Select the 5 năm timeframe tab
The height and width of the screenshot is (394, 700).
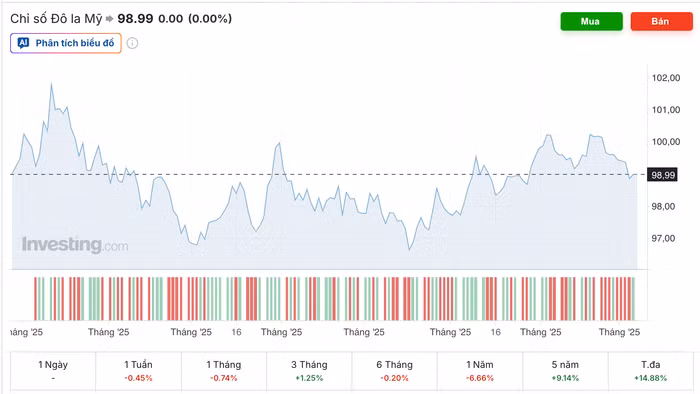(565, 371)
